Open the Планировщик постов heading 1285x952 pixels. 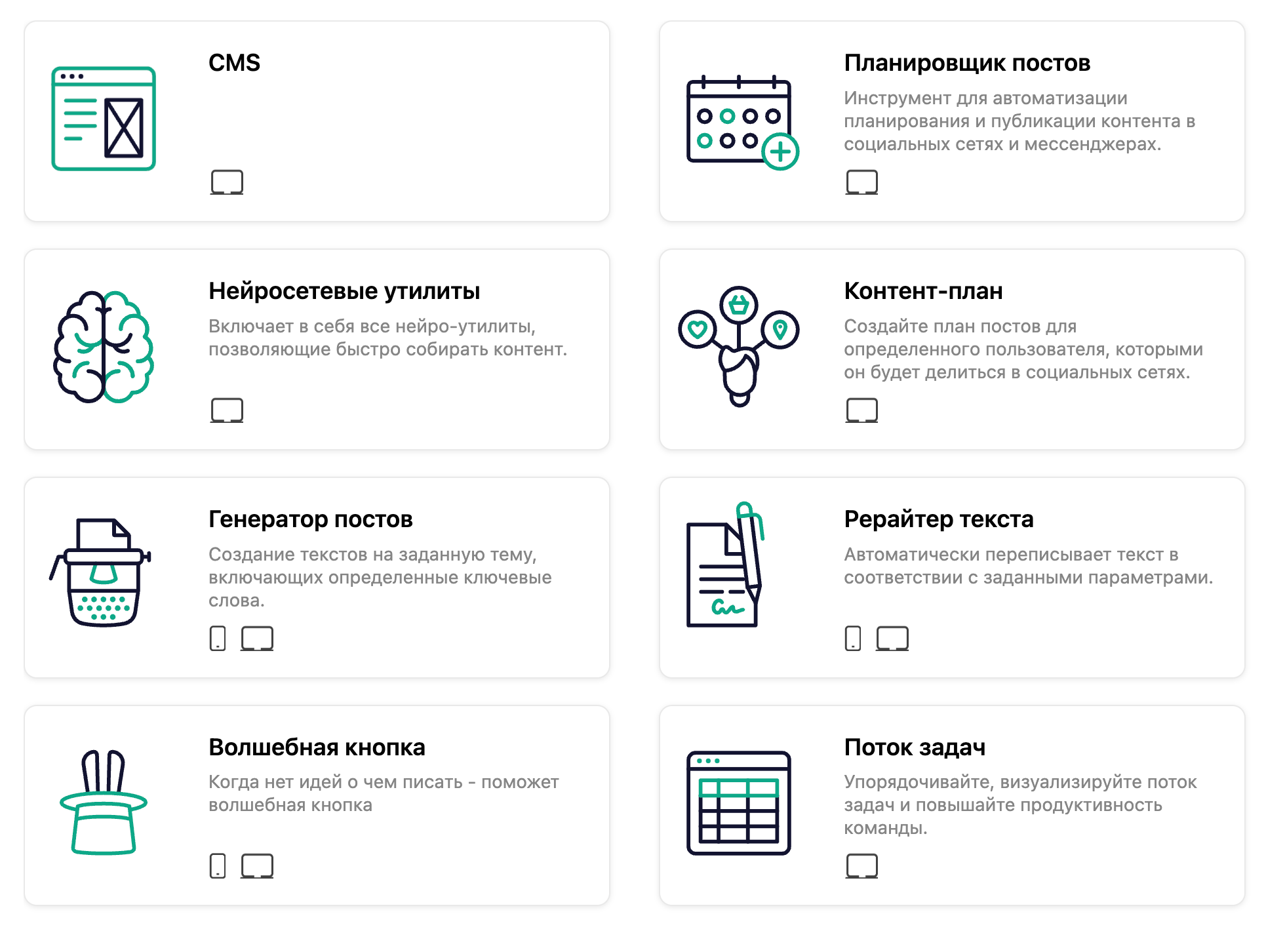[966, 63]
